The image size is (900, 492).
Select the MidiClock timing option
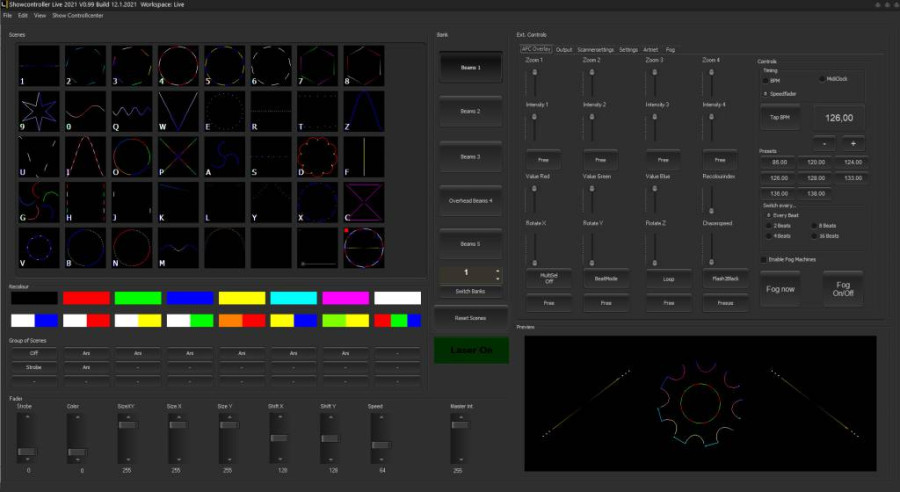click(823, 79)
